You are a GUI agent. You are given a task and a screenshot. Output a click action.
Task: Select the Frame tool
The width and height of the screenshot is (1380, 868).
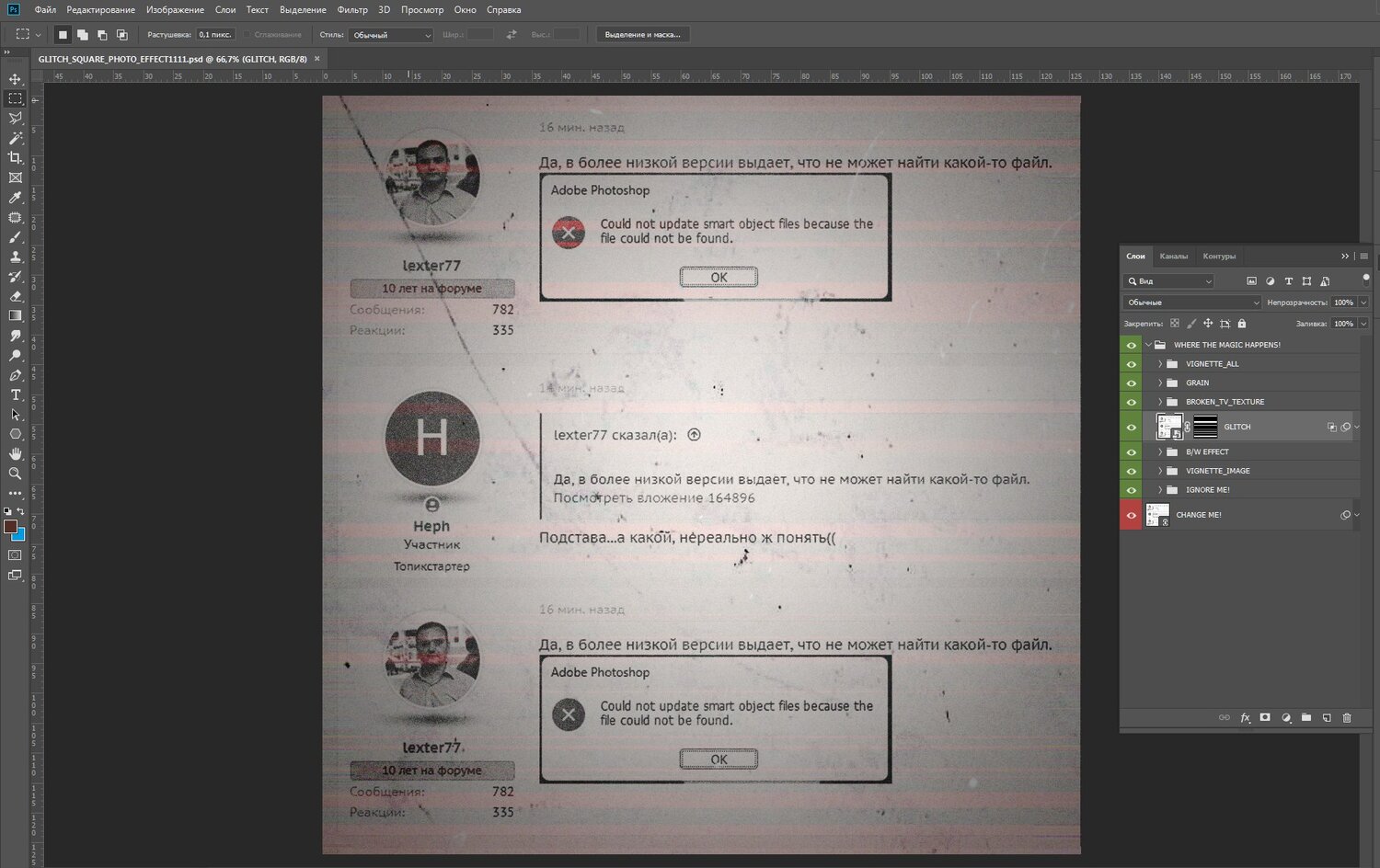click(16, 177)
